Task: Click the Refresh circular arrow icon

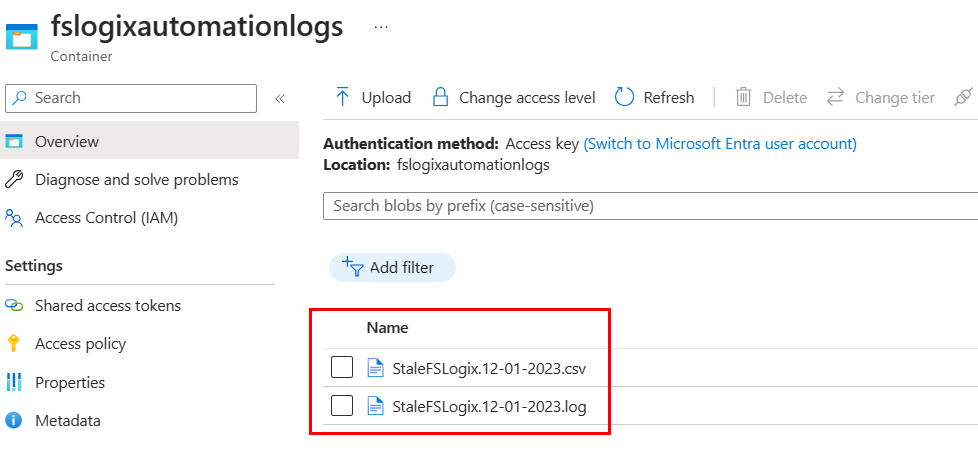Action: (625, 97)
